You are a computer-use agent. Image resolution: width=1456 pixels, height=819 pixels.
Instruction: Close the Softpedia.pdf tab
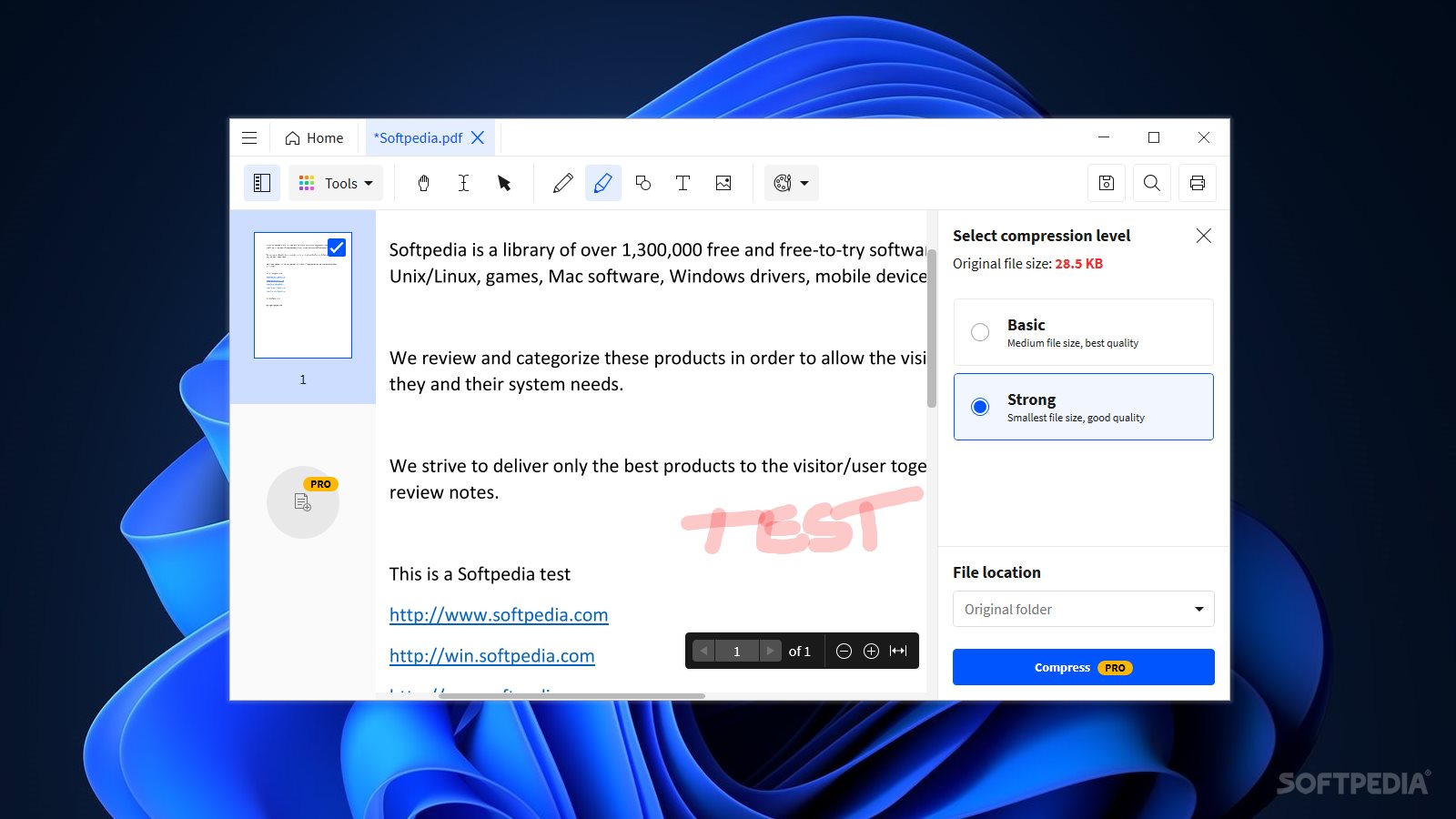coord(478,138)
